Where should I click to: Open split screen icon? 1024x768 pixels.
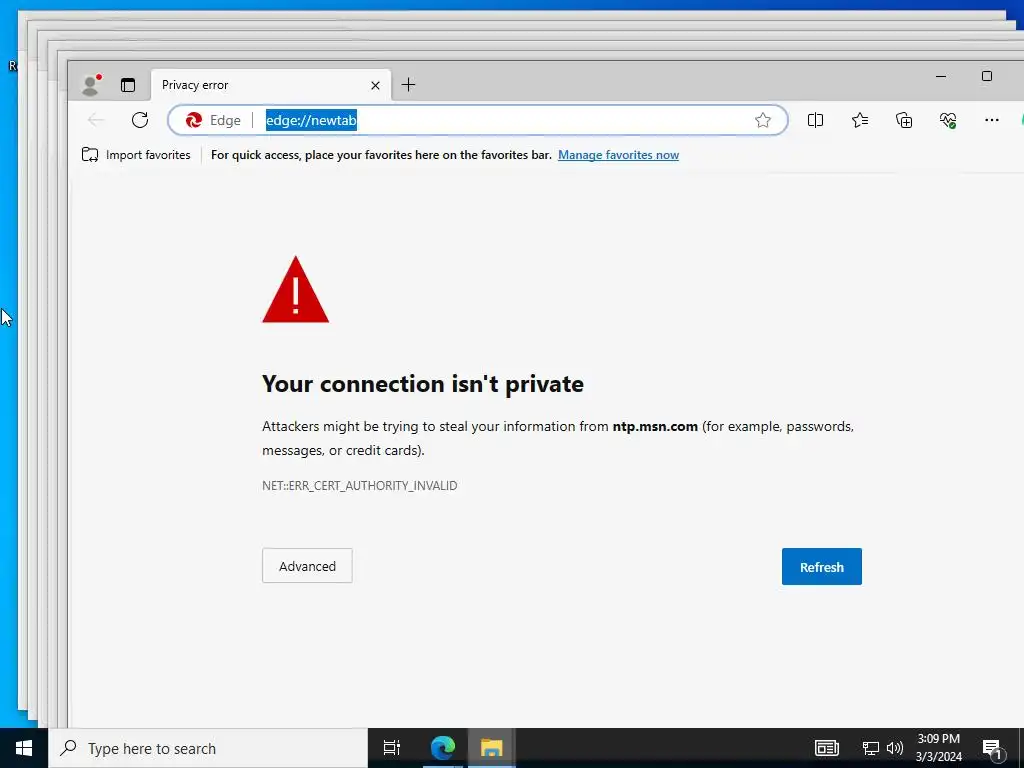815,120
